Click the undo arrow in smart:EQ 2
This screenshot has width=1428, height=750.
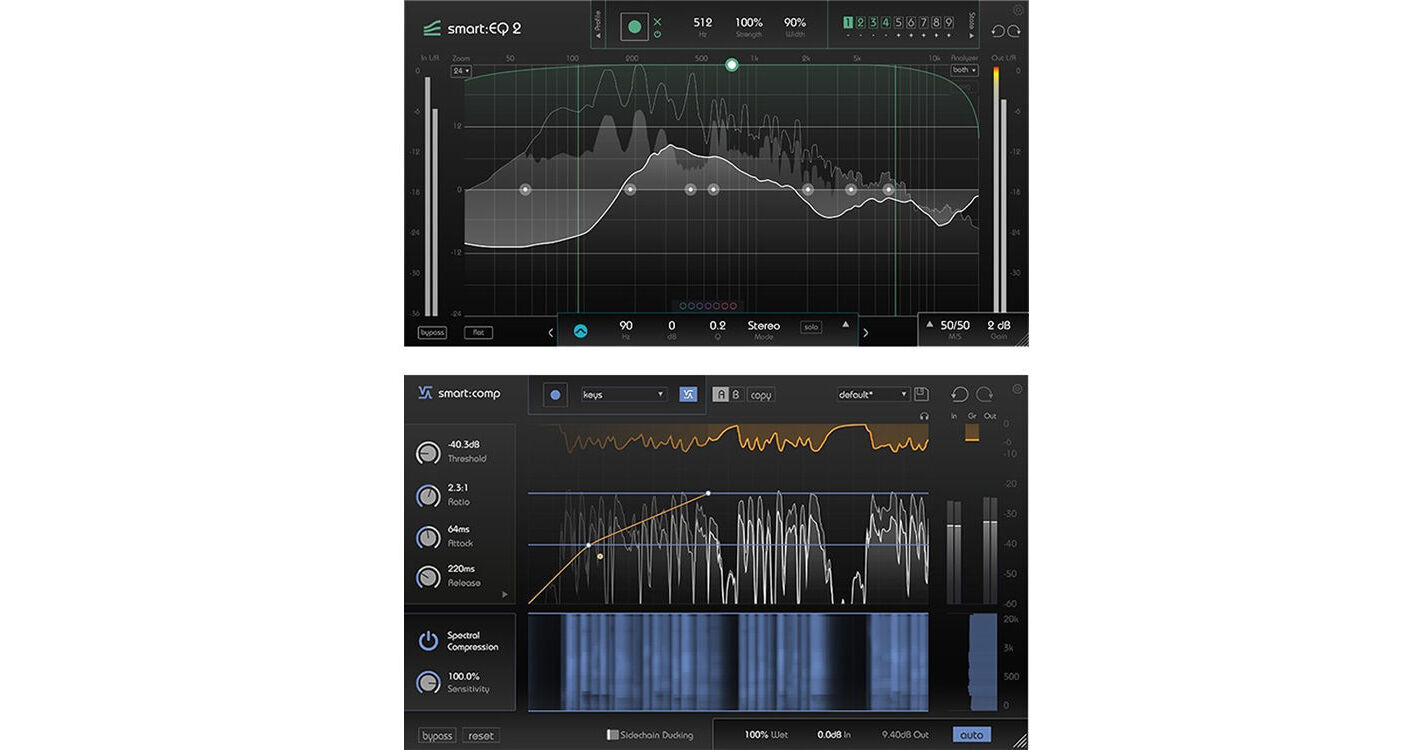(997, 30)
